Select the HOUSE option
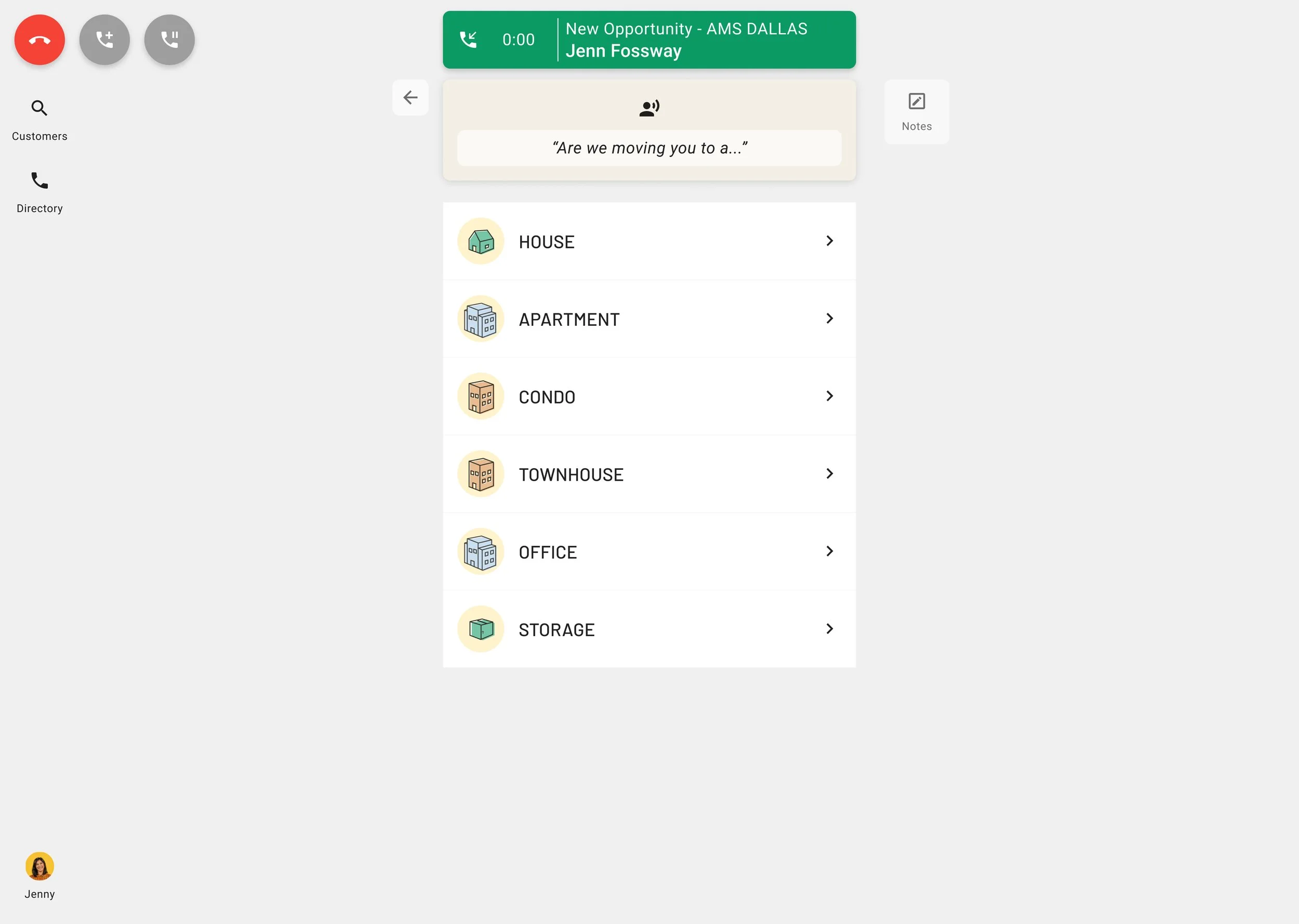 point(649,241)
